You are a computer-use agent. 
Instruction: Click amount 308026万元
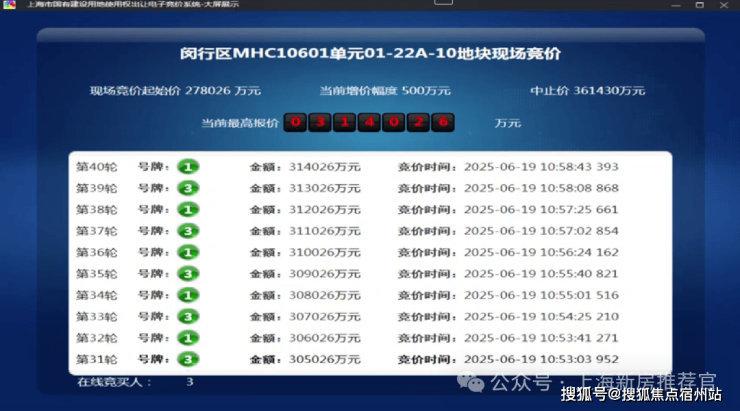click(x=325, y=295)
